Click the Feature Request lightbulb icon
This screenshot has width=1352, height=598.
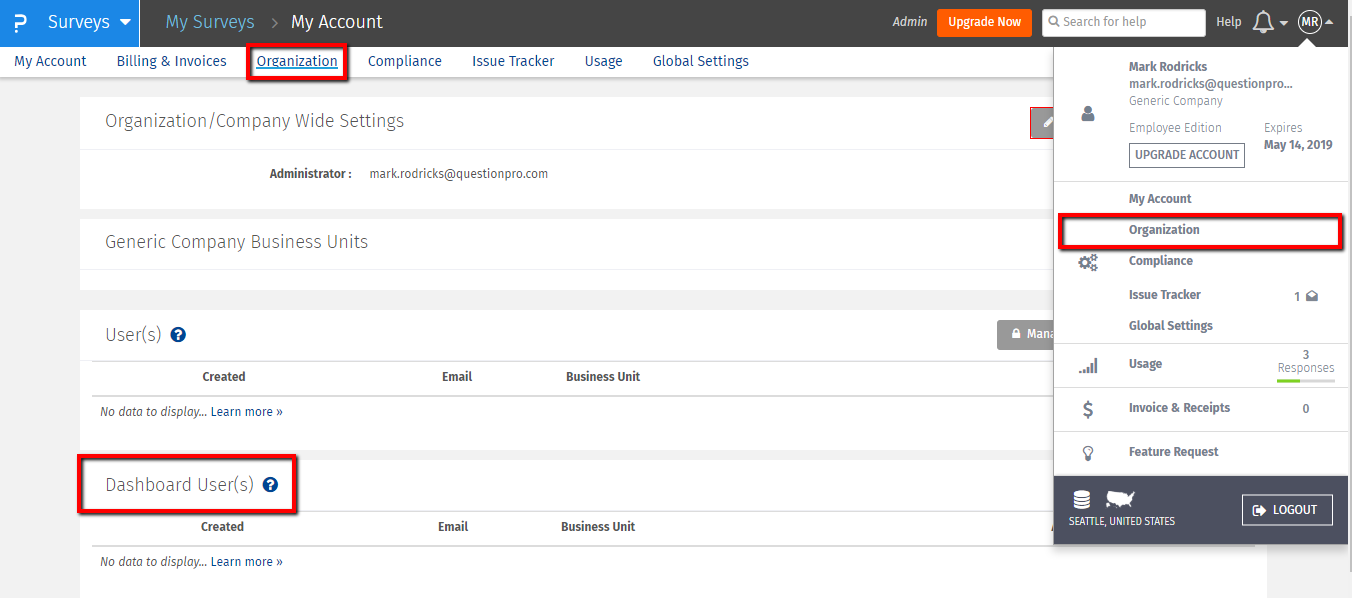click(1088, 453)
